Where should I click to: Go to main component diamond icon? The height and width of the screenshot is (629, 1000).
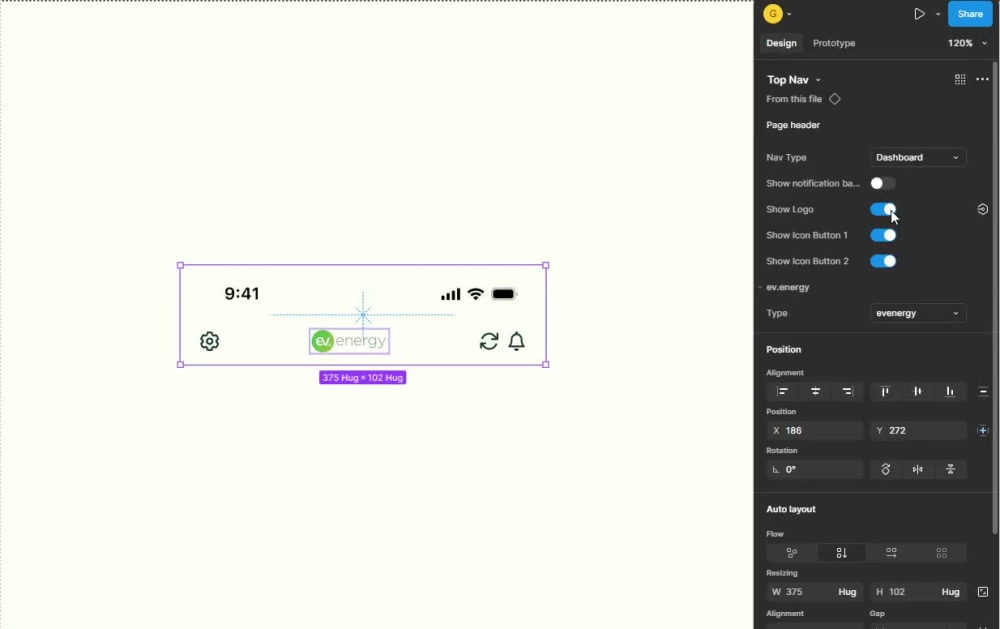834,99
